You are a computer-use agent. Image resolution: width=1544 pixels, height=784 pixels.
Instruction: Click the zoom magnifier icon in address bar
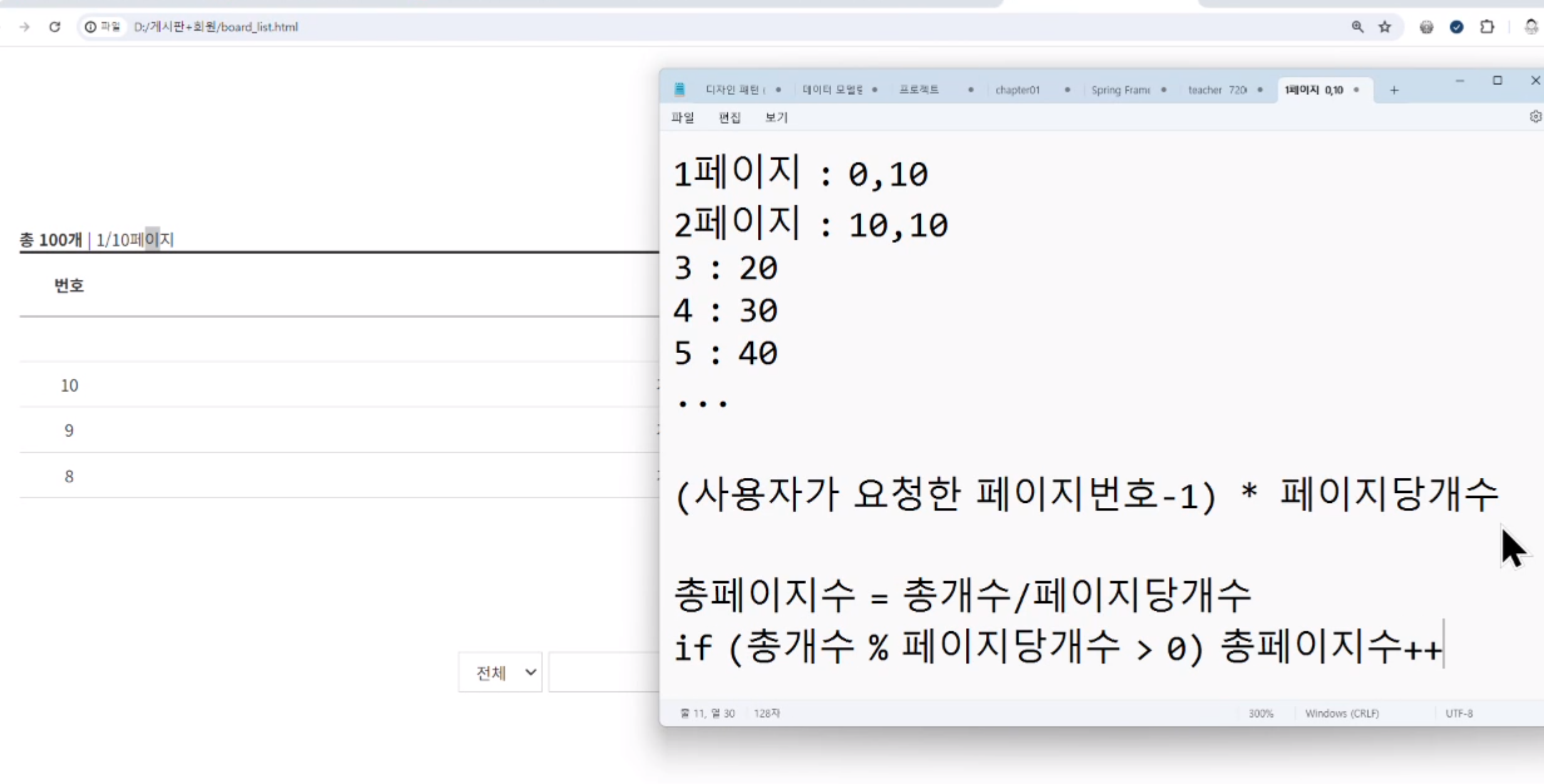click(1357, 27)
